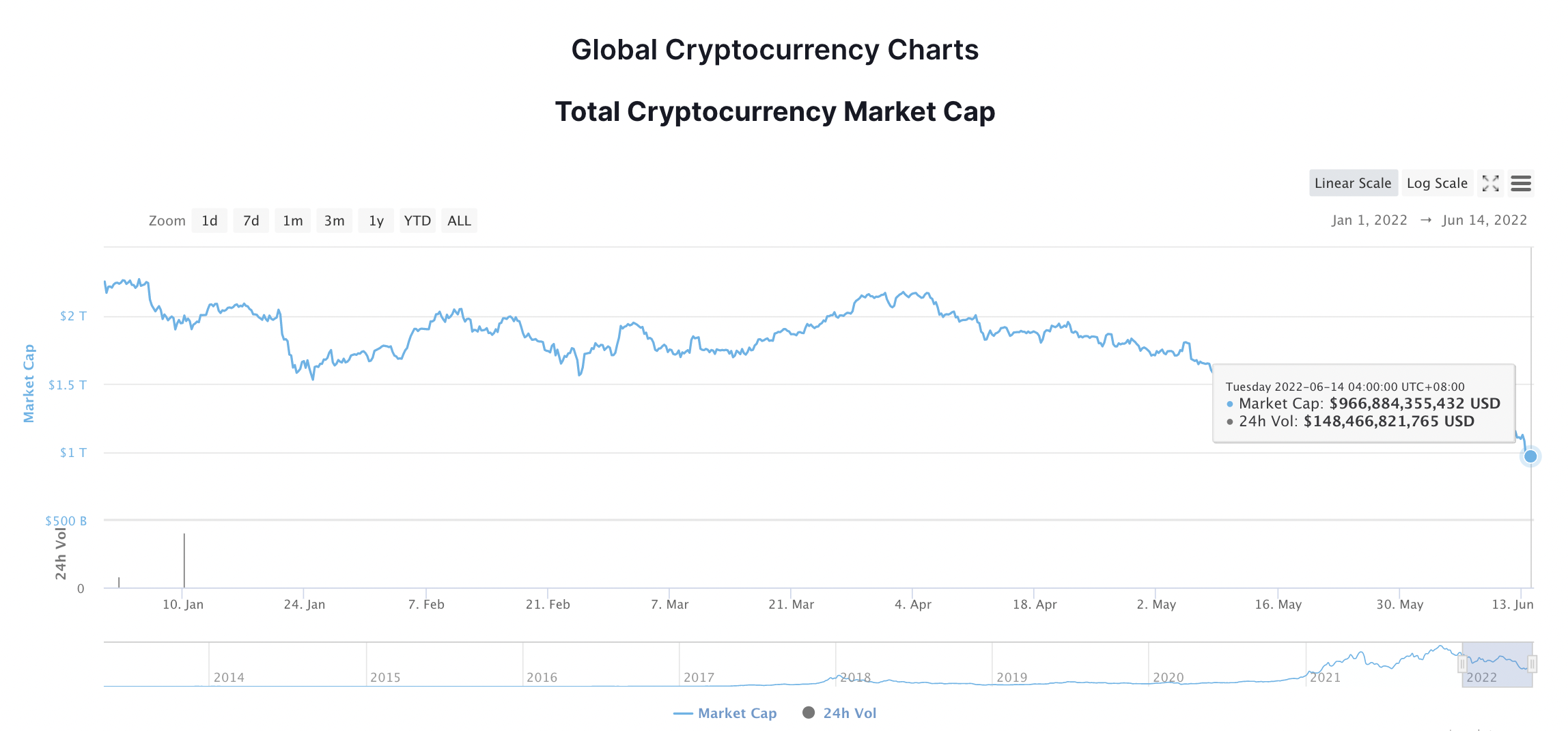Open the chart hamburger menu
The width and height of the screenshot is (1568, 731).
(1521, 183)
